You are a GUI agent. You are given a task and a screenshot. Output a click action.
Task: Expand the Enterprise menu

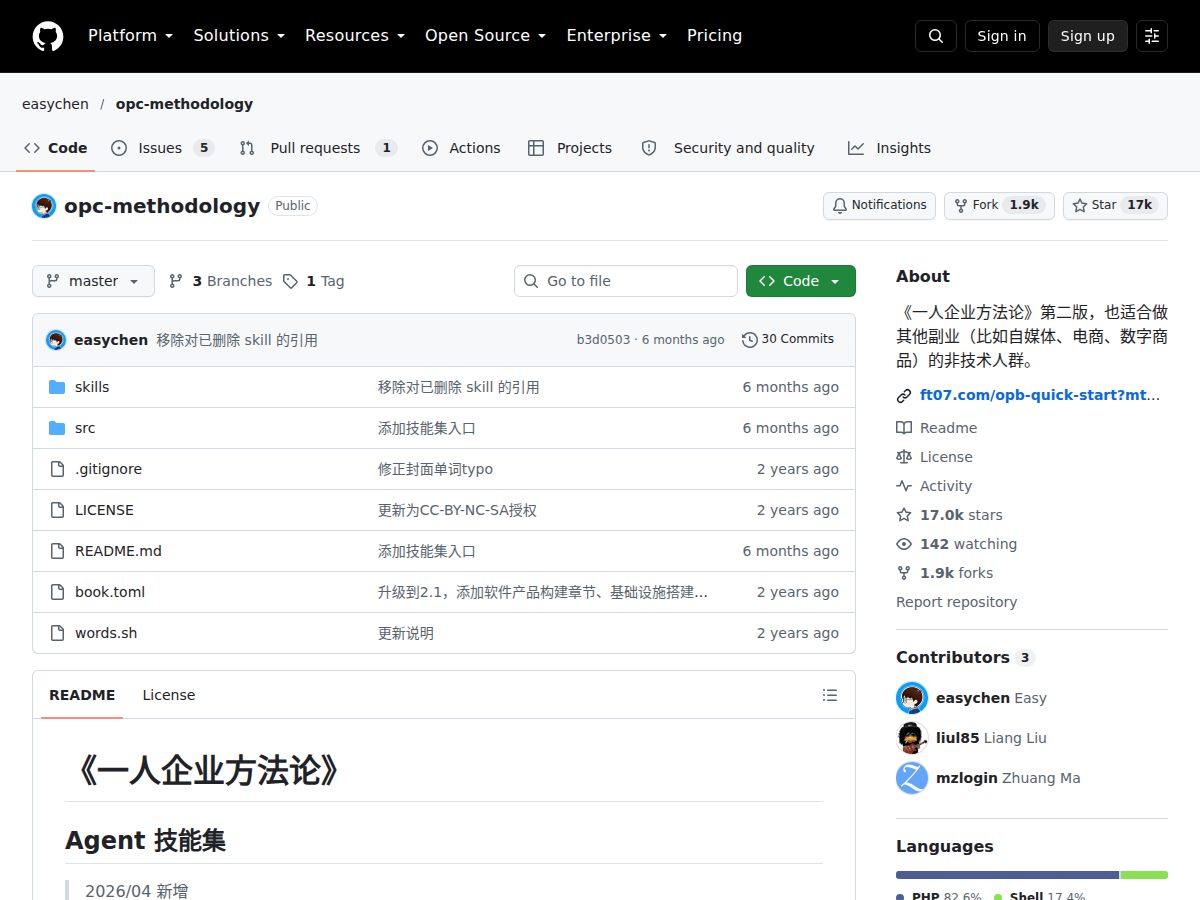(x=617, y=36)
